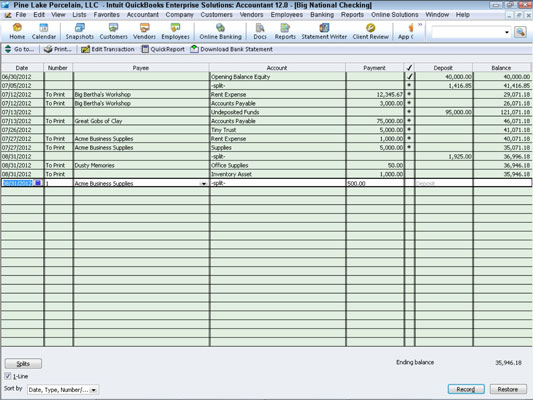Expand the toolbar search field dropdown arrow
Viewport: 533px width, 400px height.
coord(506,32)
